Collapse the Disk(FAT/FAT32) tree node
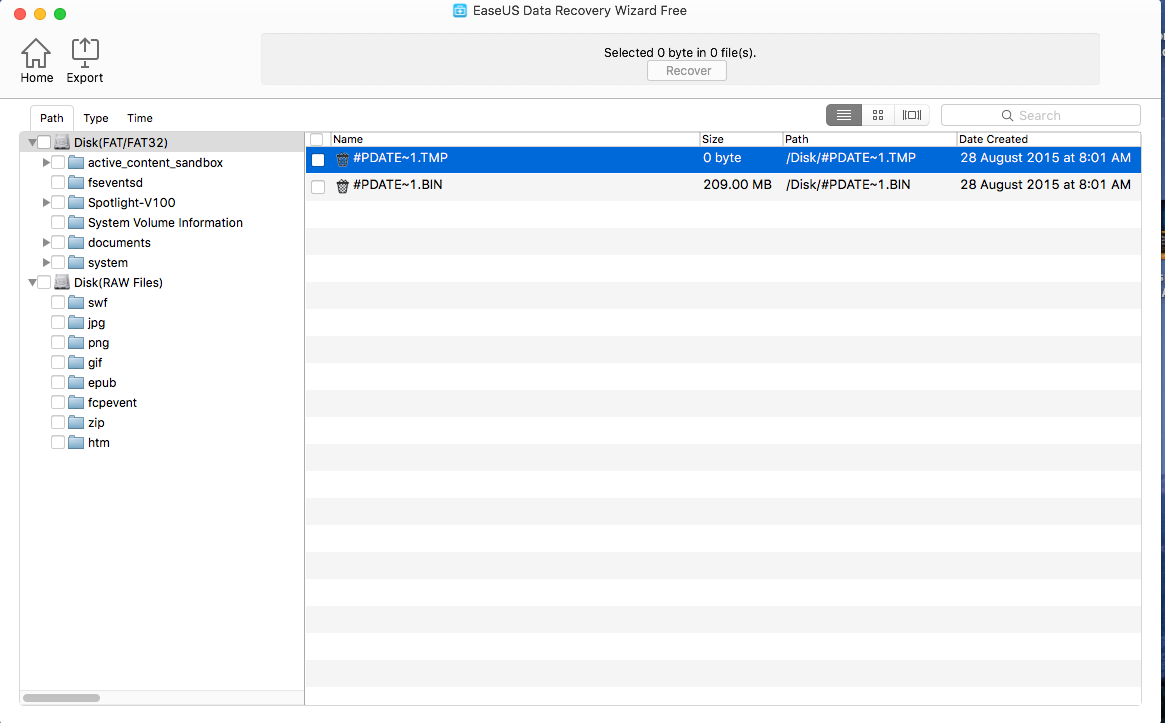 [x=32, y=142]
